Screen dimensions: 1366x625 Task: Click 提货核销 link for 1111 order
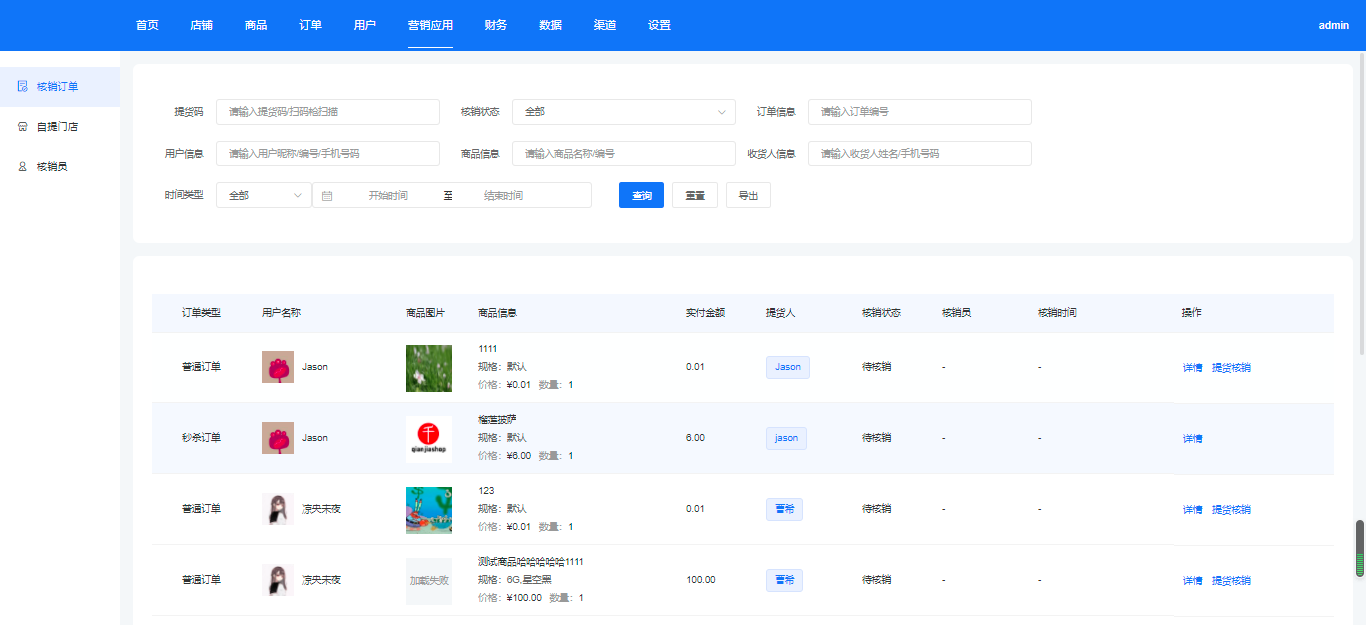[x=1231, y=368]
